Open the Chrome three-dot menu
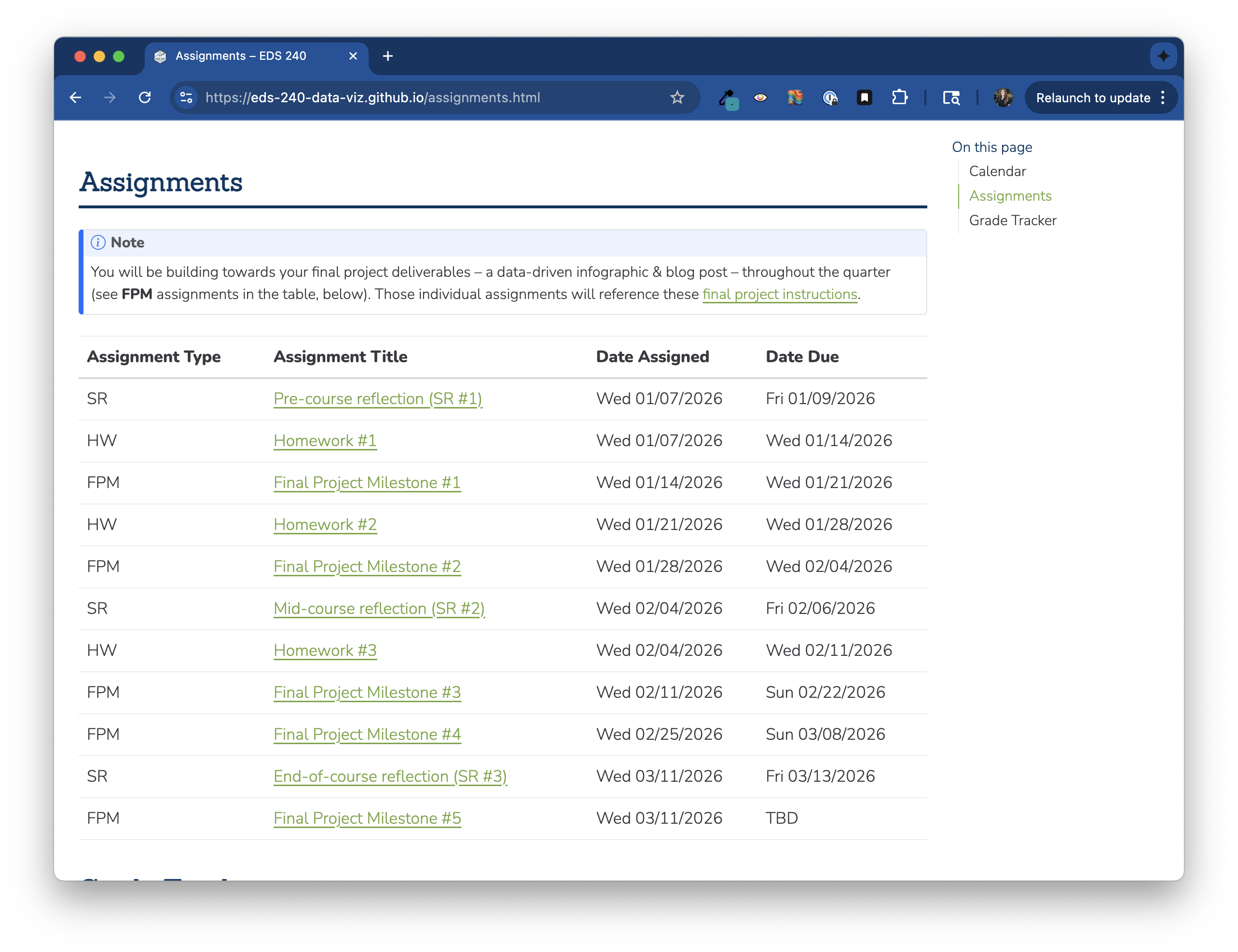The image size is (1238, 952). click(x=1163, y=98)
